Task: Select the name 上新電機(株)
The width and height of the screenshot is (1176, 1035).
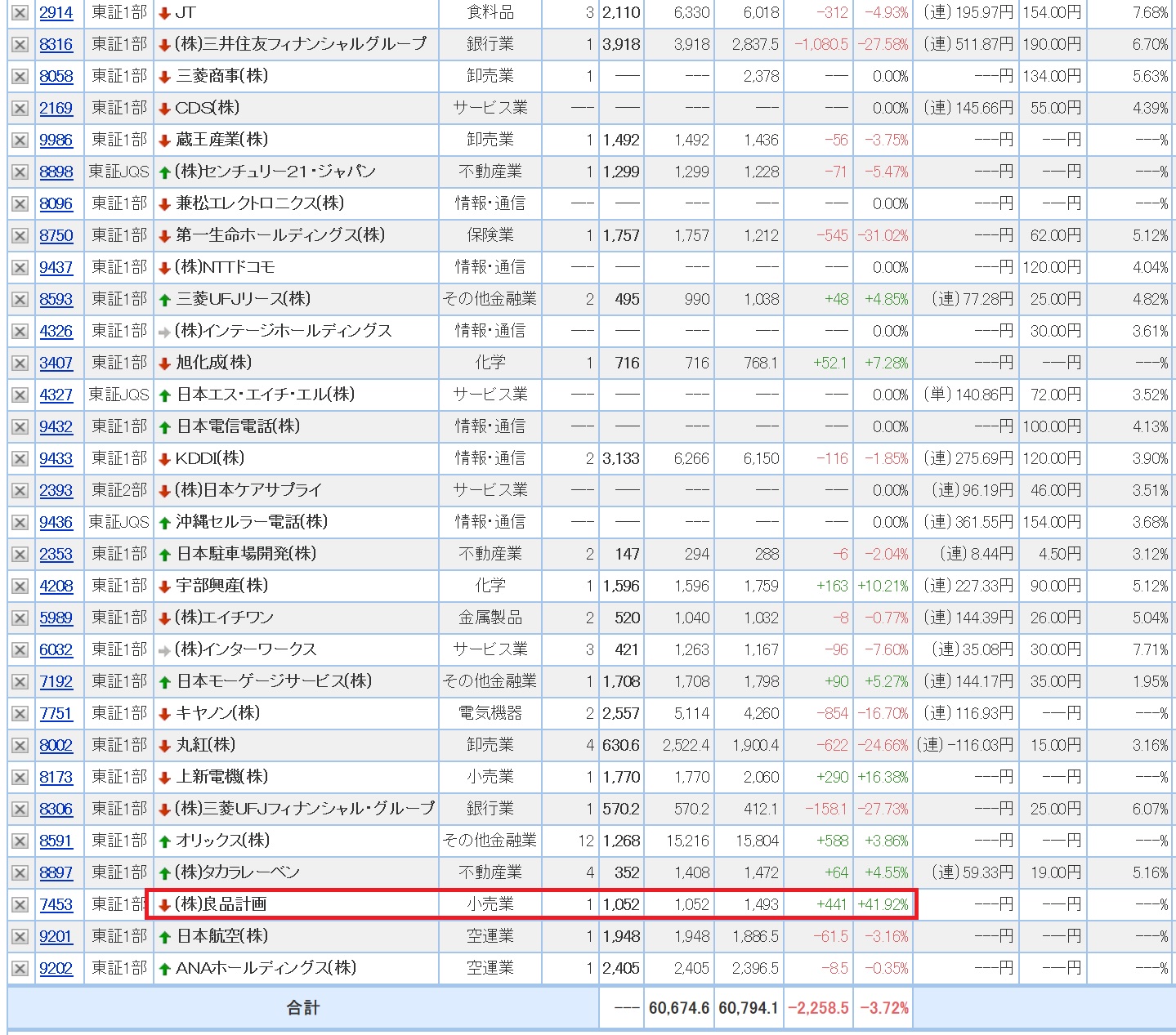Action: 222,777
